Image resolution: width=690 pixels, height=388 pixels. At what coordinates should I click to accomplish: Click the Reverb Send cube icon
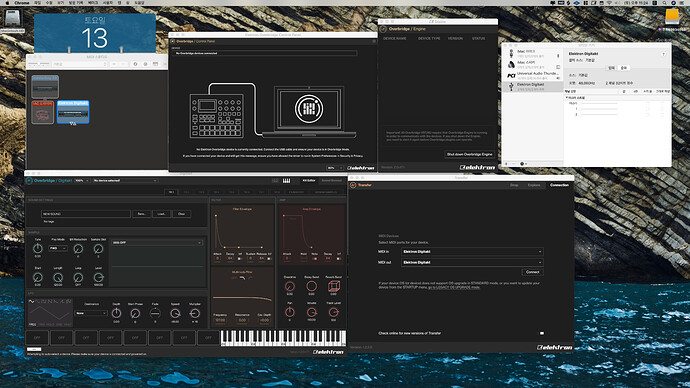[334, 287]
